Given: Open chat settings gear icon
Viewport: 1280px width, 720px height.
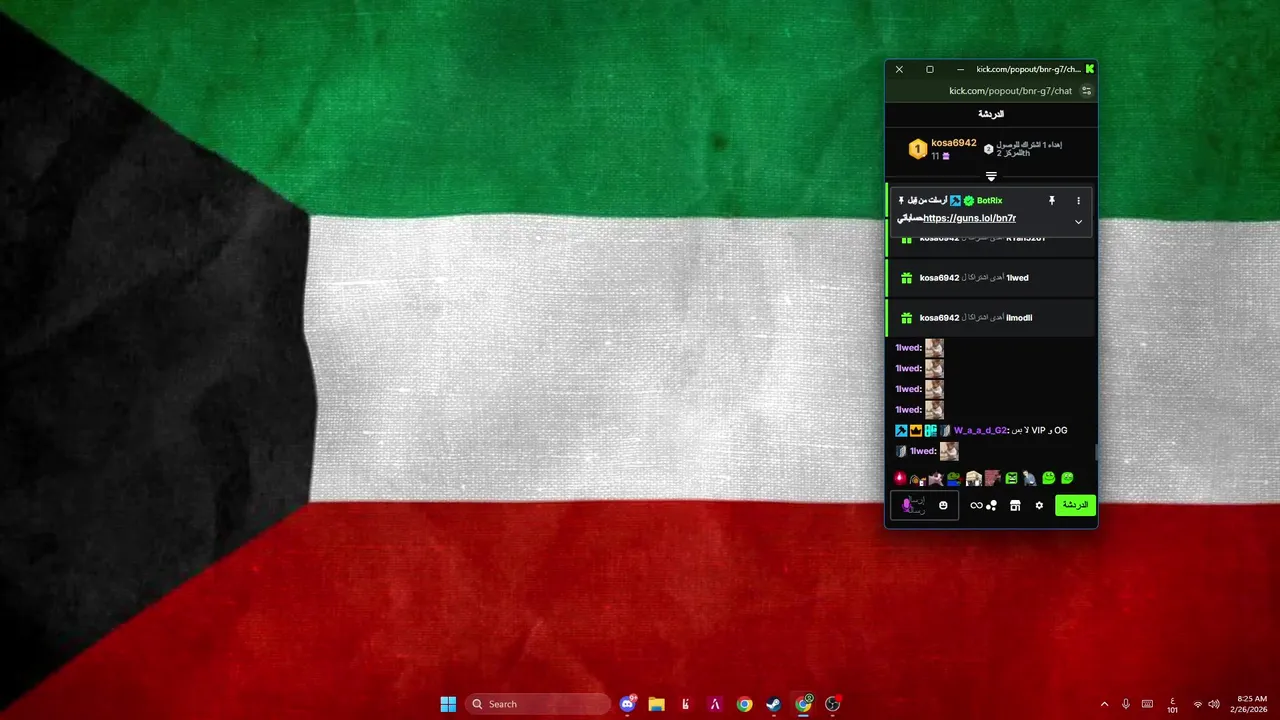Looking at the screenshot, I should click(x=1039, y=505).
